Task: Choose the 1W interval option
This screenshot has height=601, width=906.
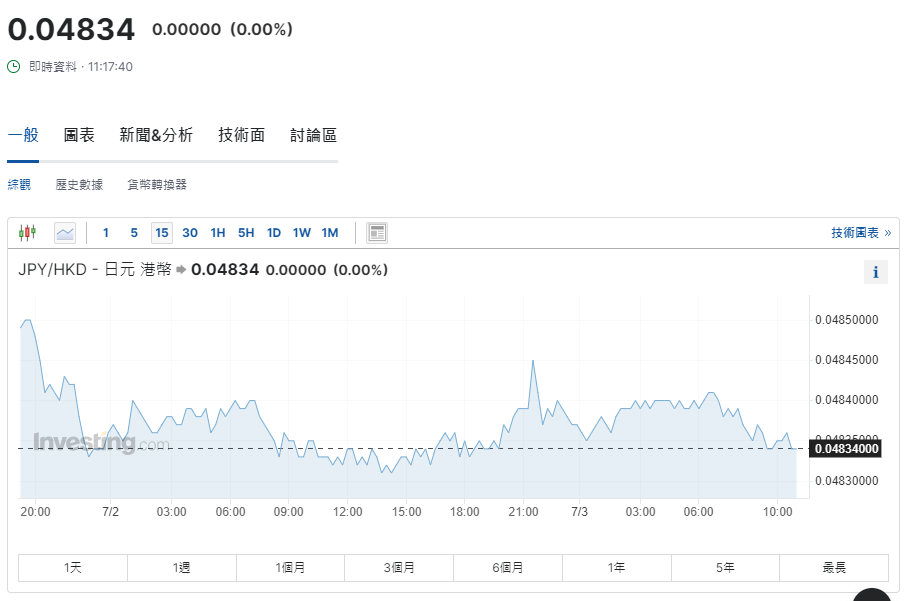Action: (x=302, y=233)
